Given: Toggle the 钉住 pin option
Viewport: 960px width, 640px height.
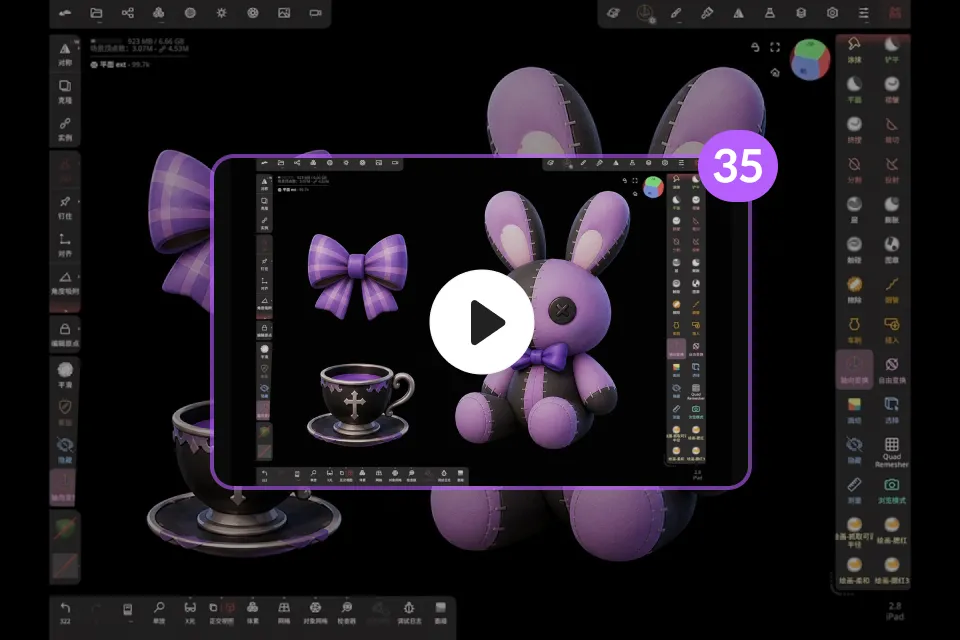Looking at the screenshot, I should coord(65,208).
